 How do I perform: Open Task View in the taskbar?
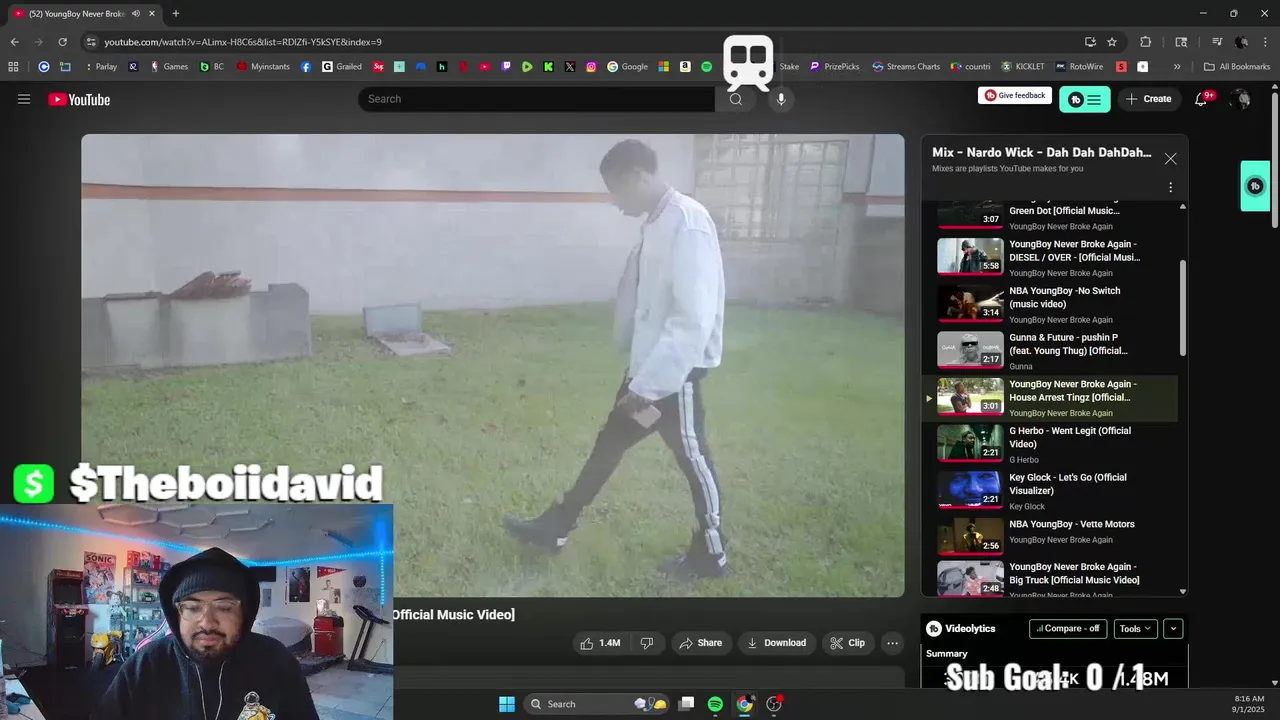686,704
